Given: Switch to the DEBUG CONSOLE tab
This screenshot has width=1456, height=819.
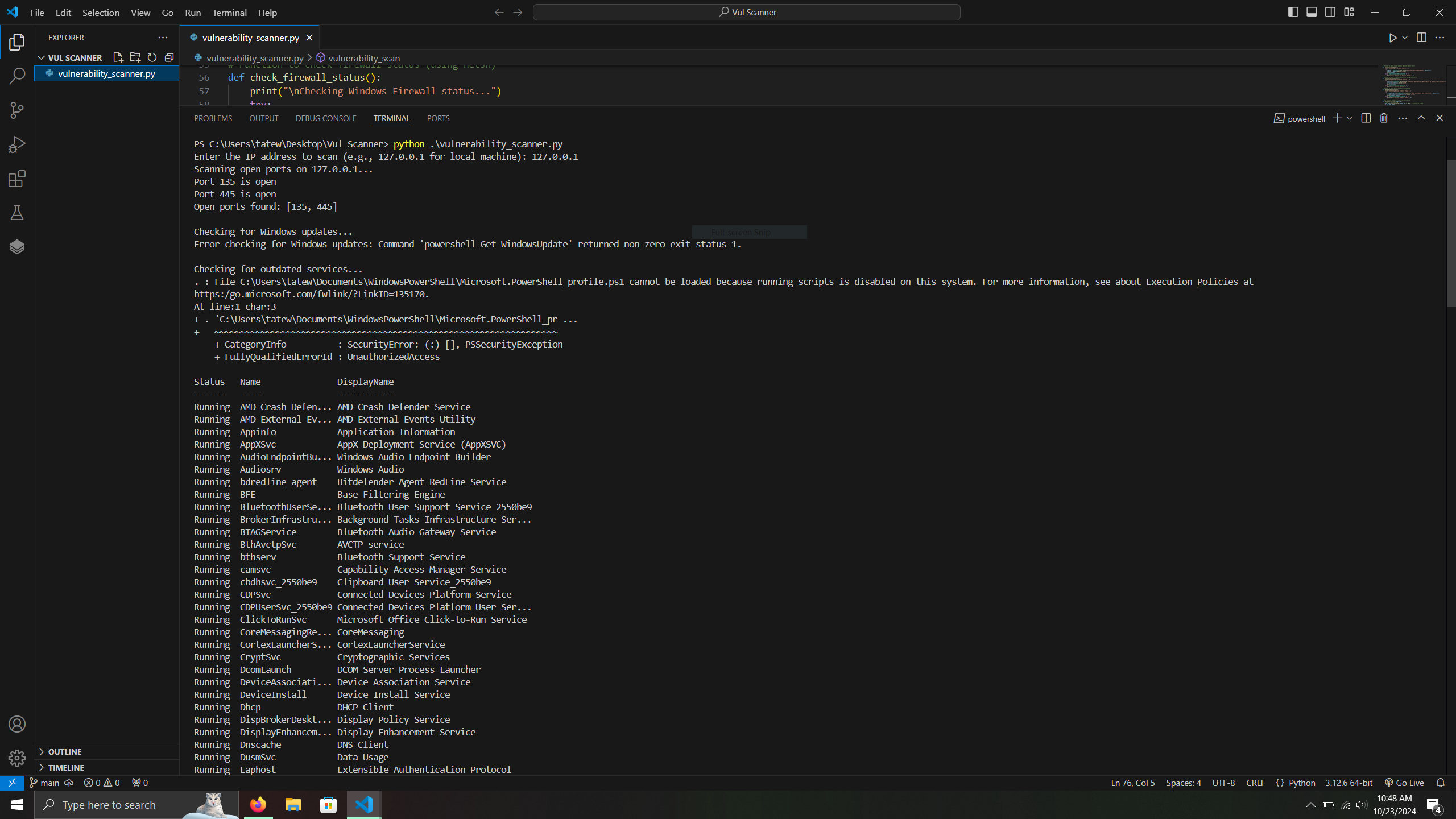Looking at the screenshot, I should (x=326, y=118).
